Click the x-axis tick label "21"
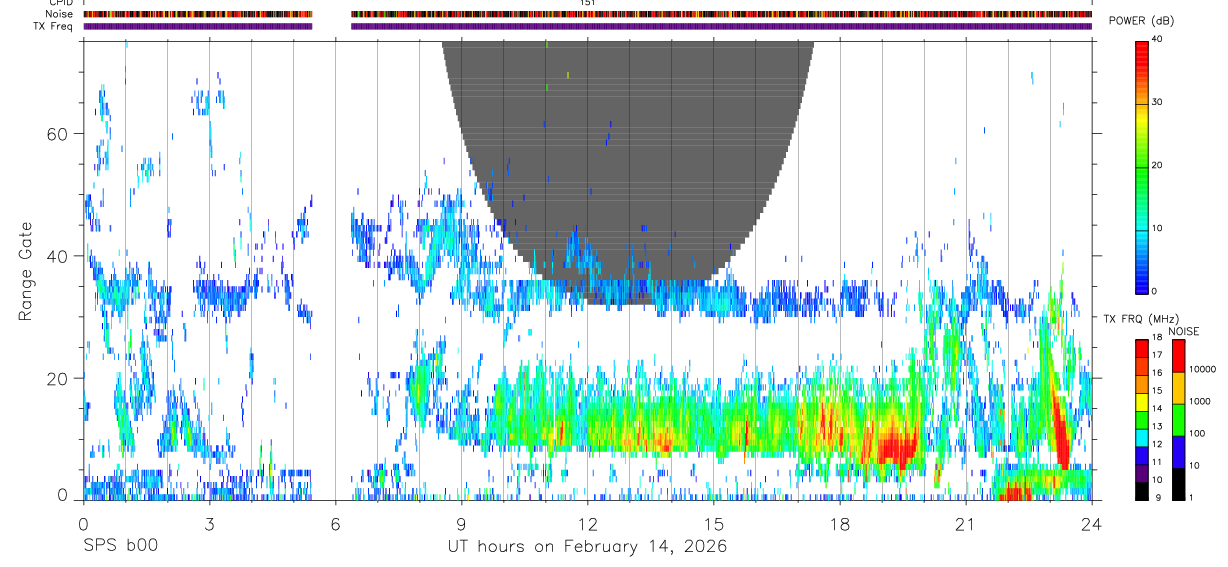1228x567 pixels. tap(965, 524)
